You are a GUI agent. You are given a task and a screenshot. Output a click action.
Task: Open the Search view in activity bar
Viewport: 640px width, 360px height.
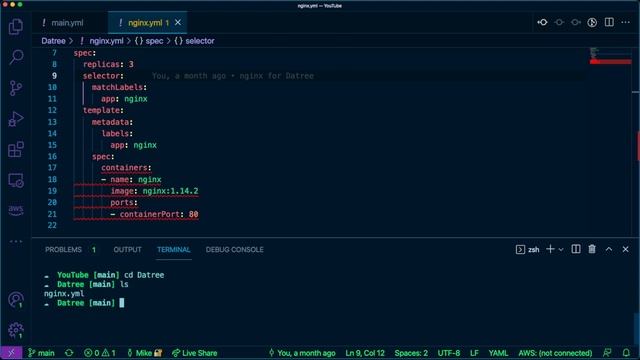click(x=16, y=57)
